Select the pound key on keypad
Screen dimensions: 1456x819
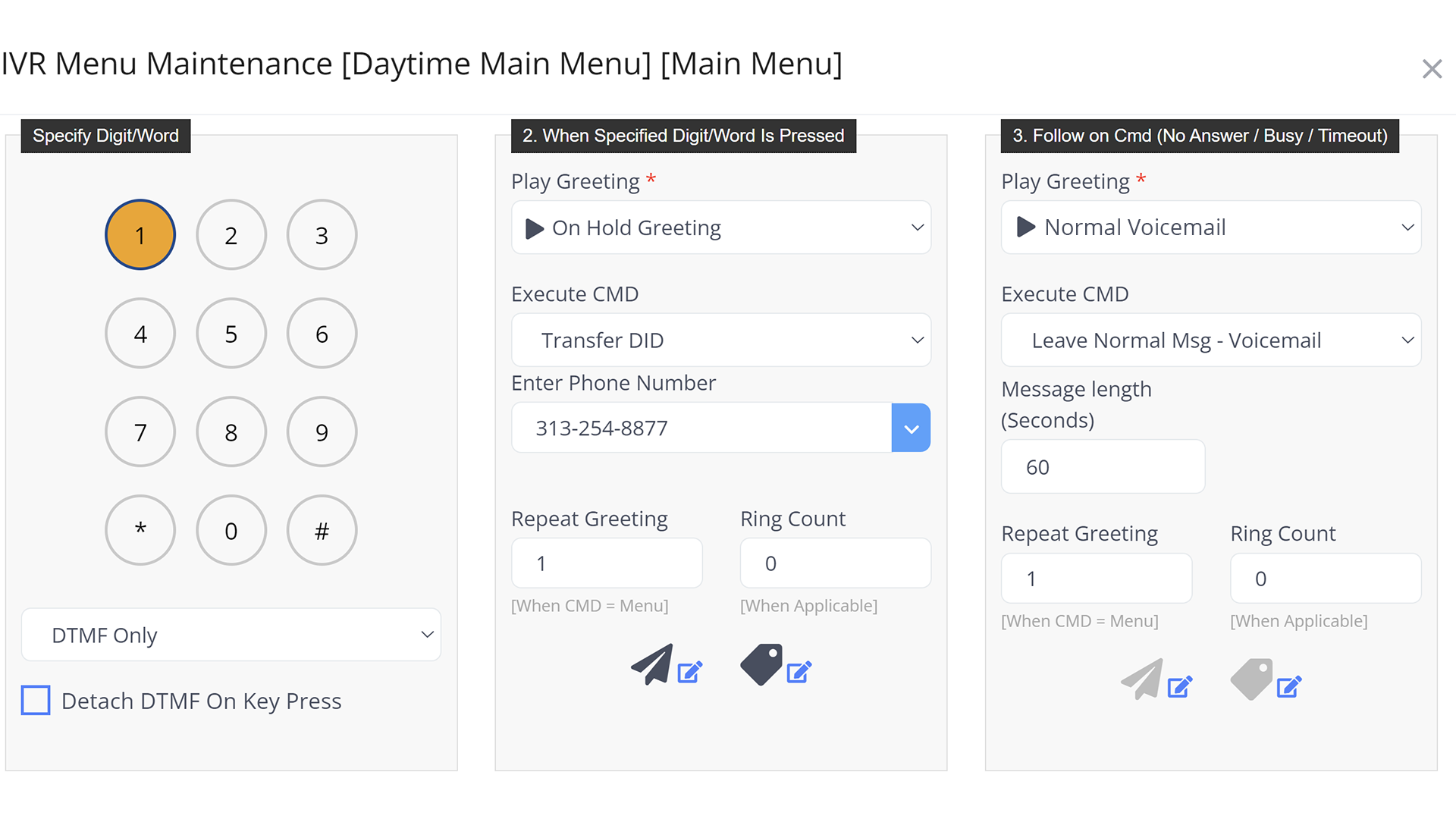[322, 530]
